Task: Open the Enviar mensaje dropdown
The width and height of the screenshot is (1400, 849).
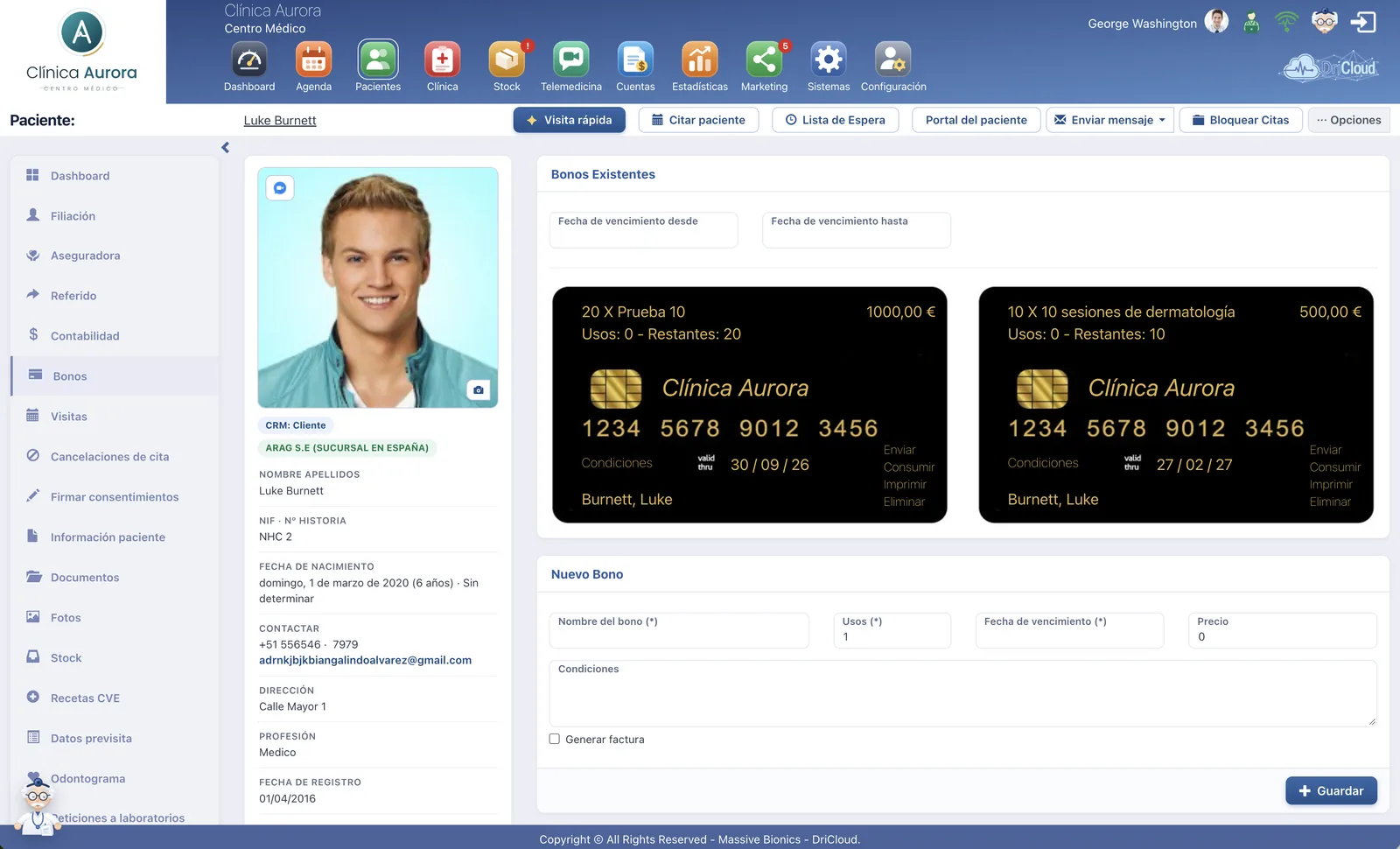Action: (1109, 120)
